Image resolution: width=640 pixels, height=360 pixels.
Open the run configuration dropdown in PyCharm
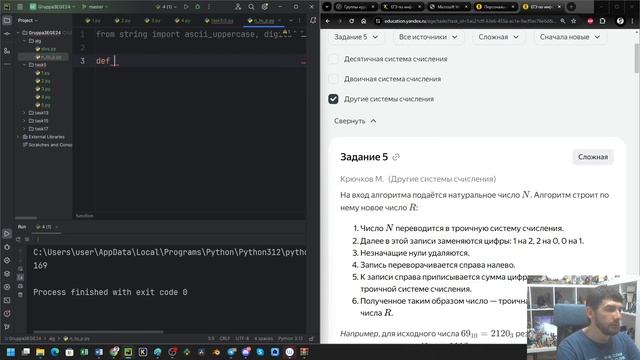[x=166, y=7]
